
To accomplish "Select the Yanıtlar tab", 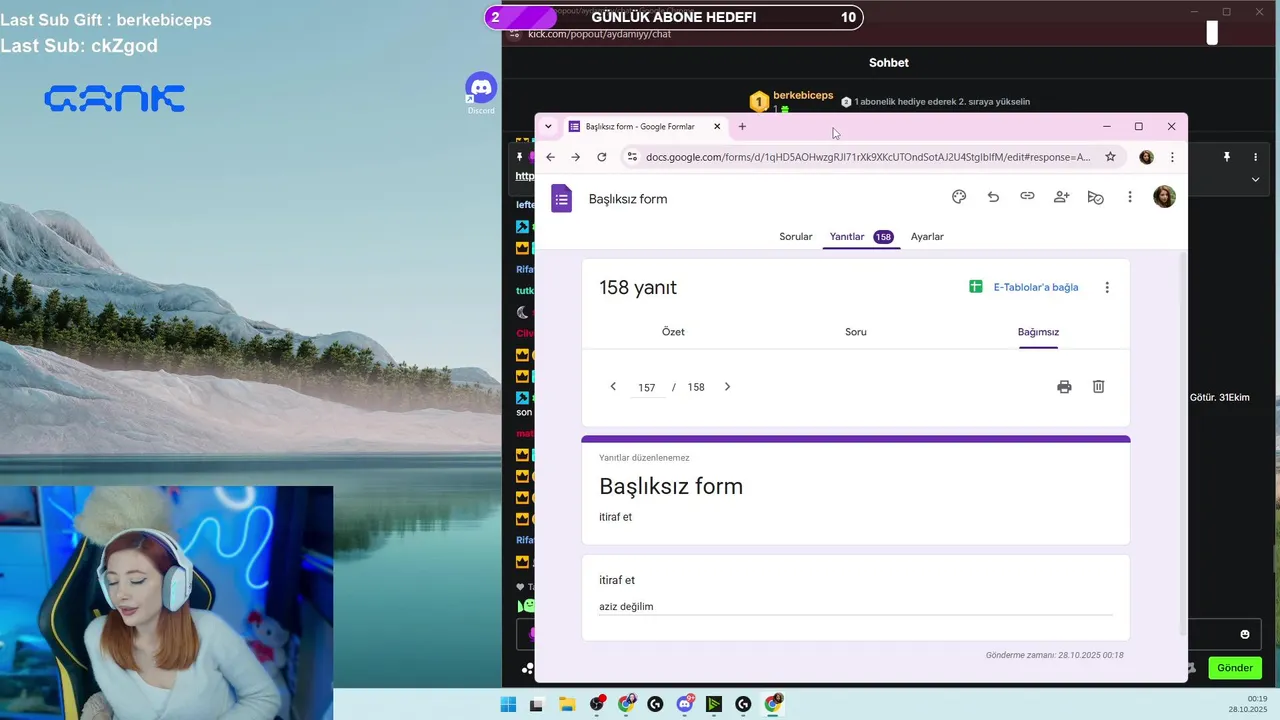I will coord(860,237).
